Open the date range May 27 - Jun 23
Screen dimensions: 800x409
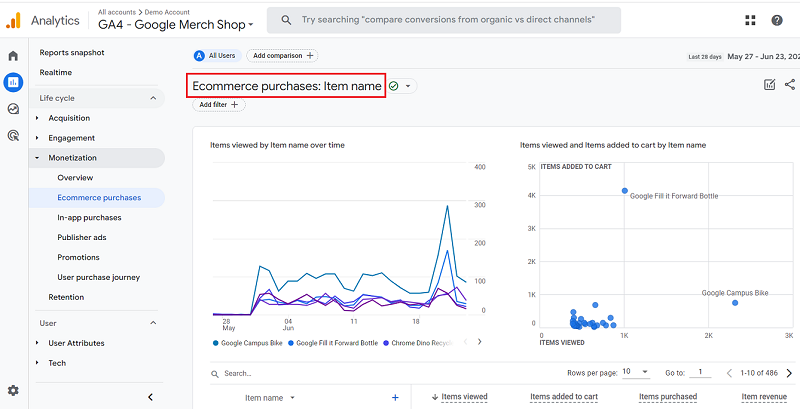point(763,56)
